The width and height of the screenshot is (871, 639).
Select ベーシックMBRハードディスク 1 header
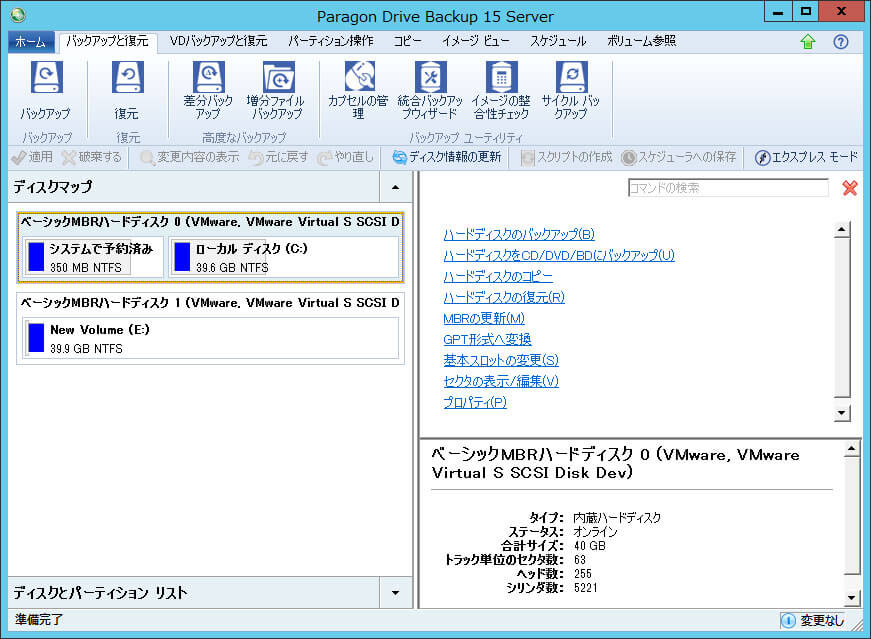(210, 303)
